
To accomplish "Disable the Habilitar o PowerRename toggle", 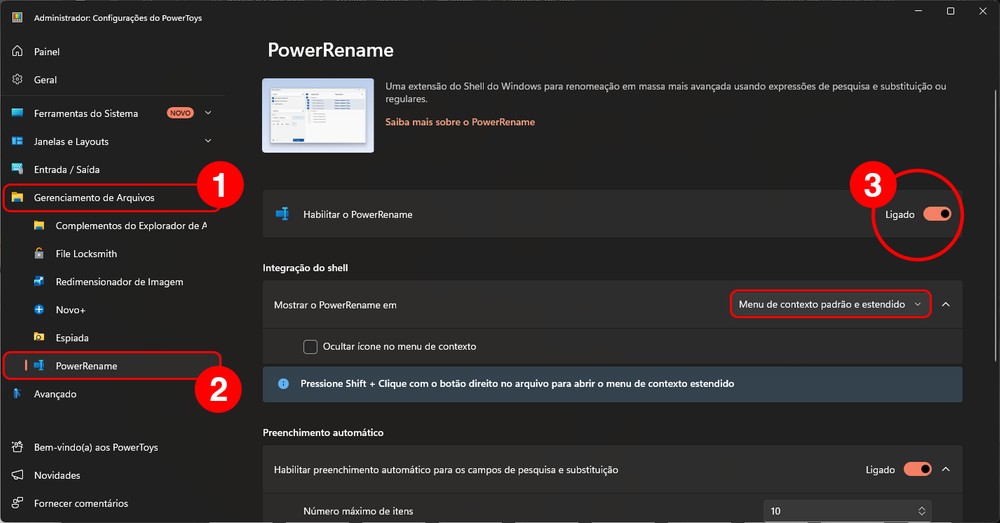I will pyautogui.click(x=937, y=214).
